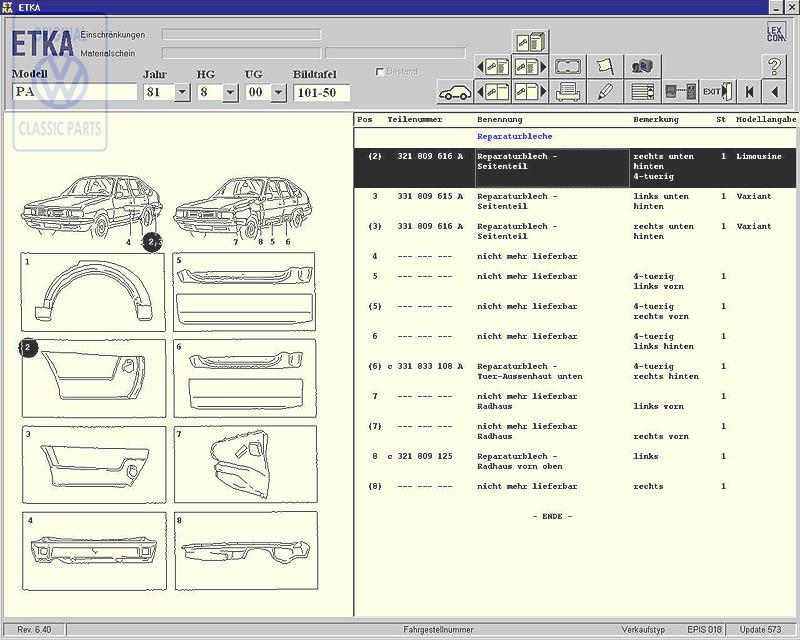
Task: Open the Jahr dropdown
Action: [182, 93]
